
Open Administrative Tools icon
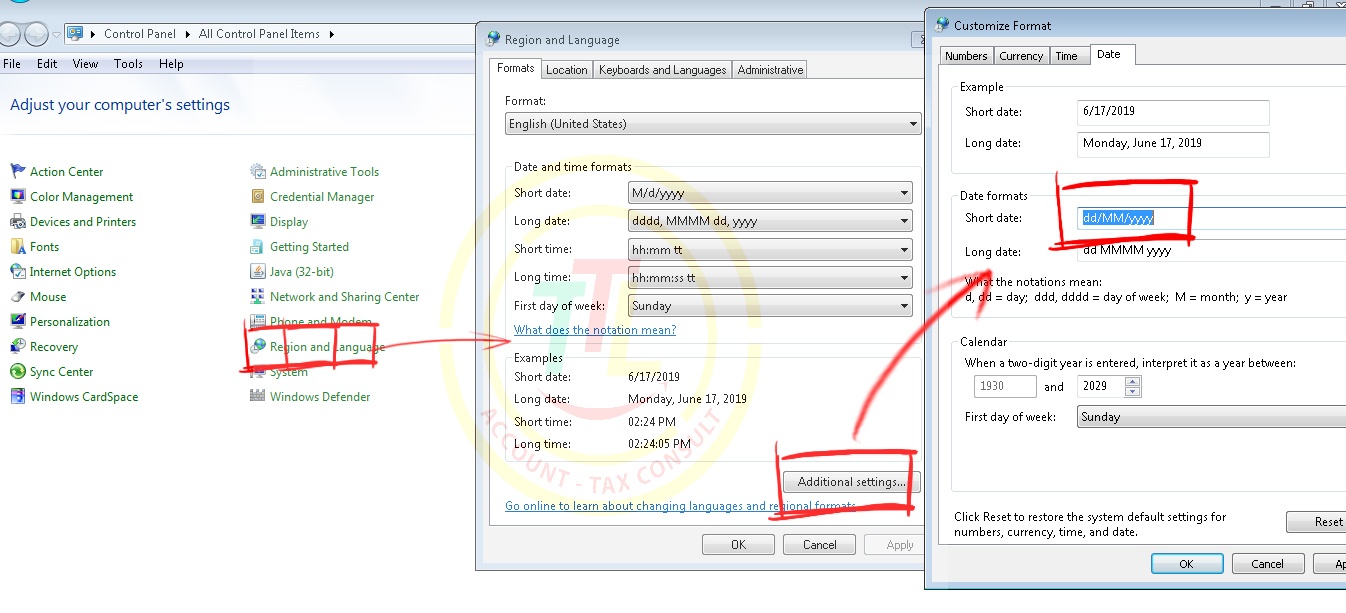coord(258,172)
